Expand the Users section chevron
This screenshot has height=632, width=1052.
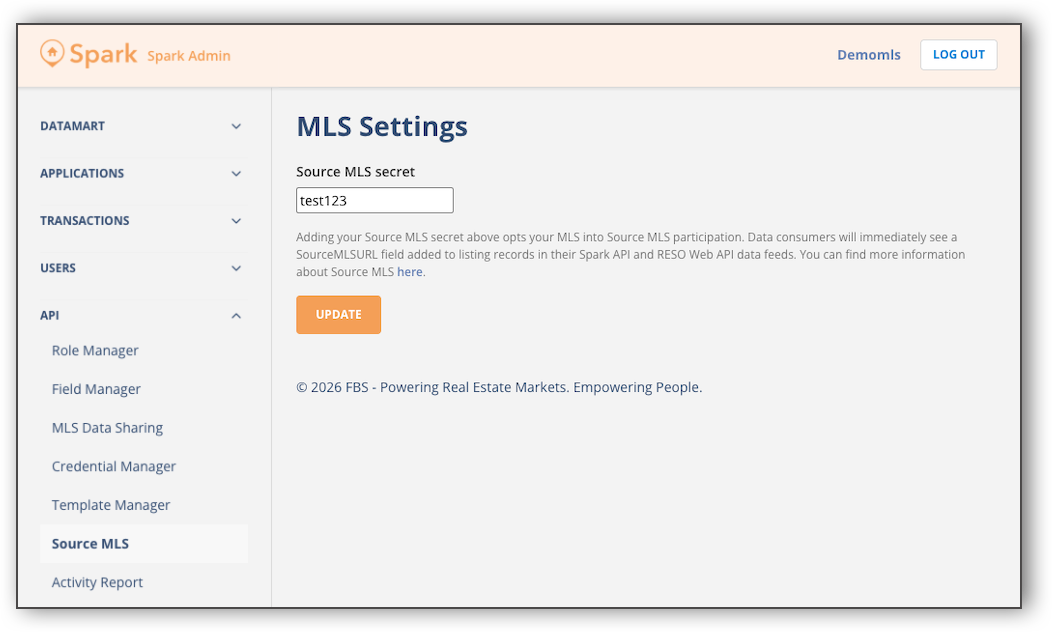coord(236,268)
